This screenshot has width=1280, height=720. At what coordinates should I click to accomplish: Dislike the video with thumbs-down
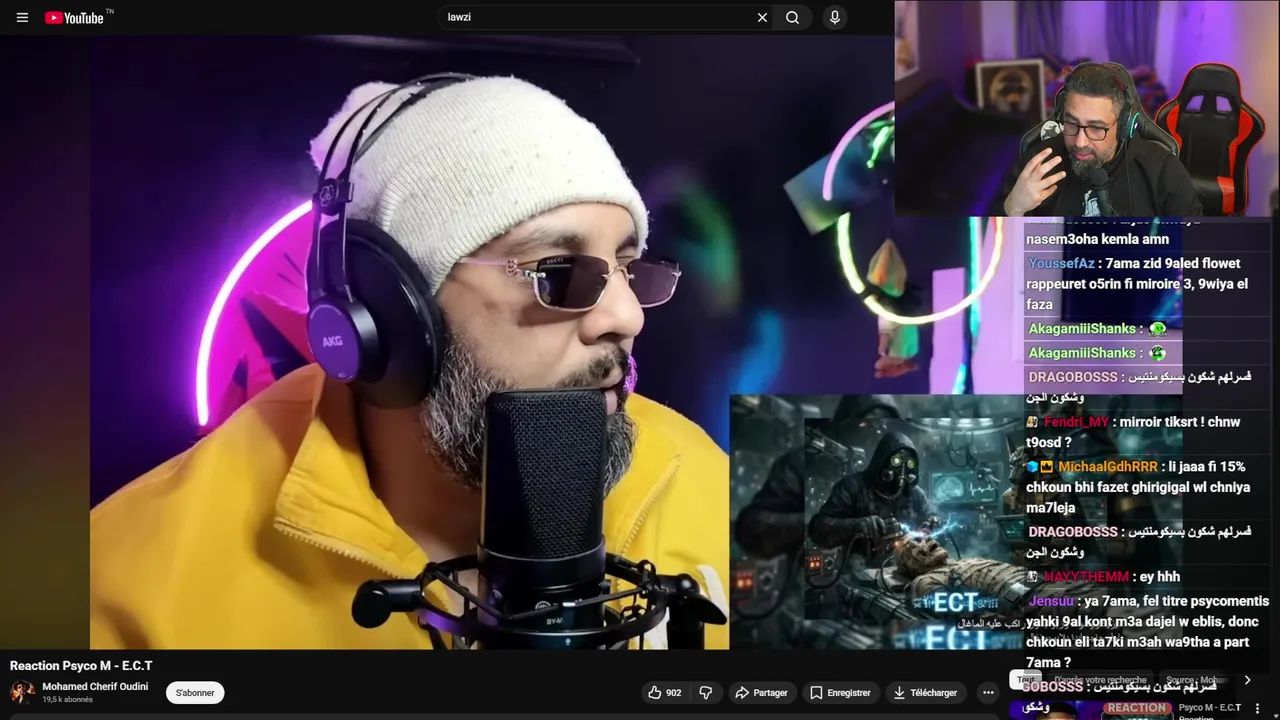(x=706, y=692)
